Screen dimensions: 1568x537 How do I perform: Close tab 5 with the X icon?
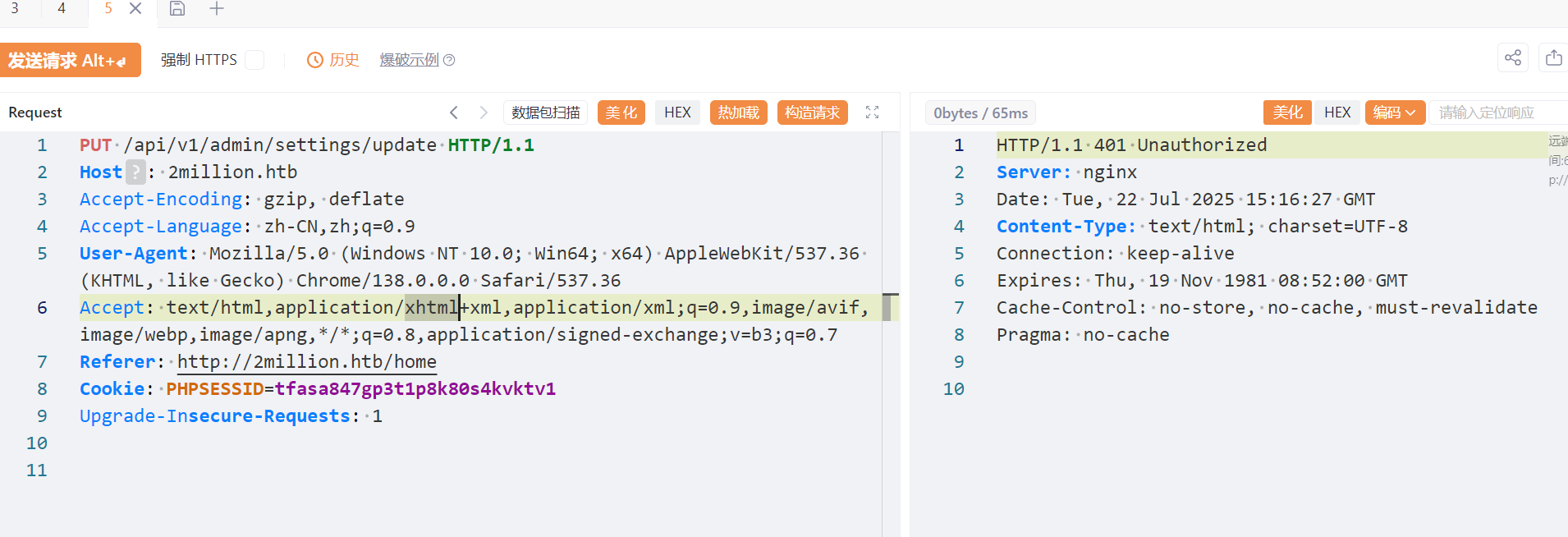pyautogui.click(x=136, y=9)
